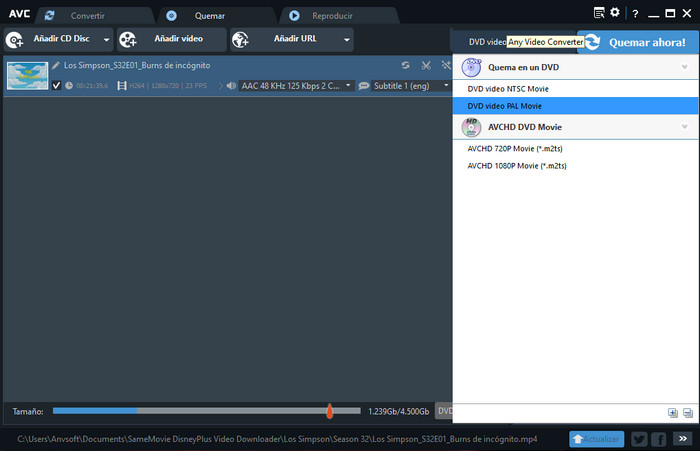This screenshot has height=451, width=700.
Task: Expand the Añadir CD Disc dropdown arrow
Action: click(107, 40)
